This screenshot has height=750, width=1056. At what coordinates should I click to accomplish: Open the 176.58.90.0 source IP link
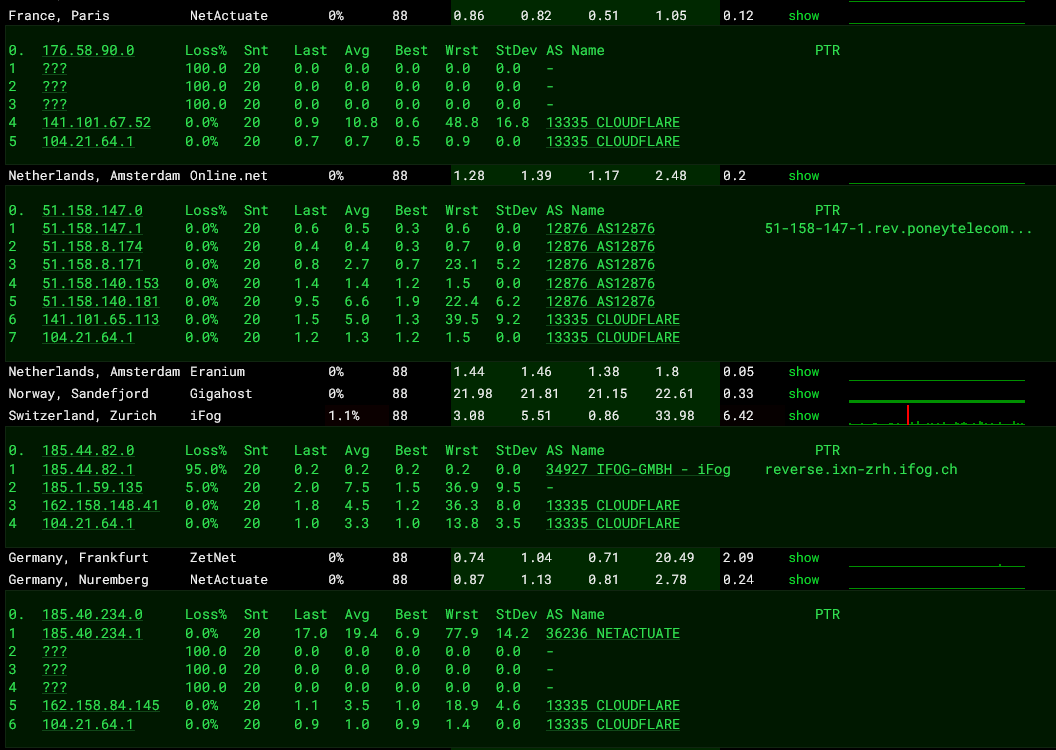coord(88,50)
